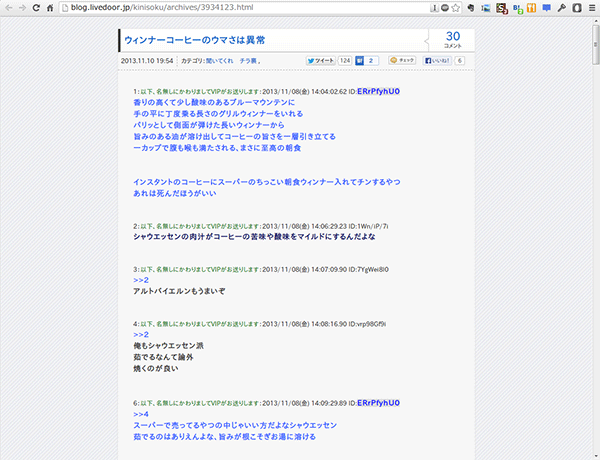Click the share count 2
600x460 pixels.
coord(371,60)
